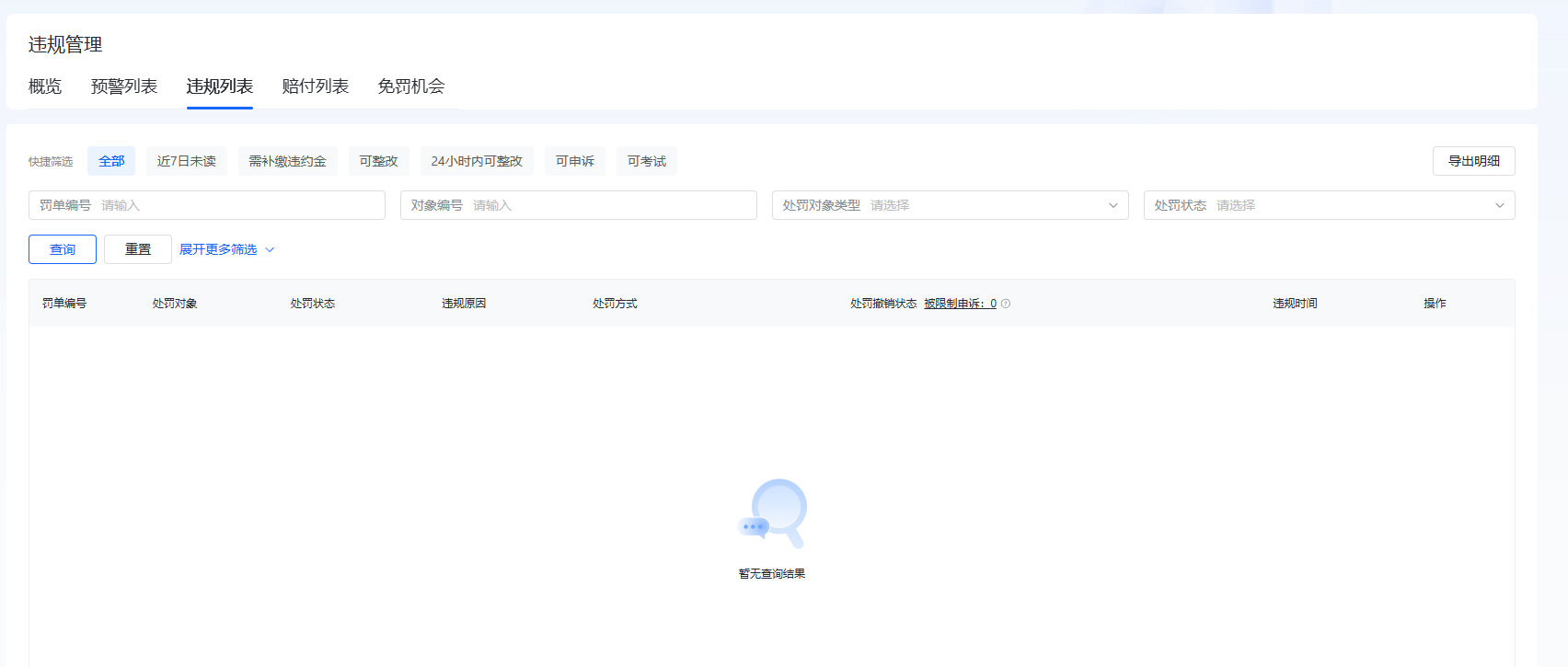
Task: Select the 可申诉 quick filter
Action: coord(575,161)
